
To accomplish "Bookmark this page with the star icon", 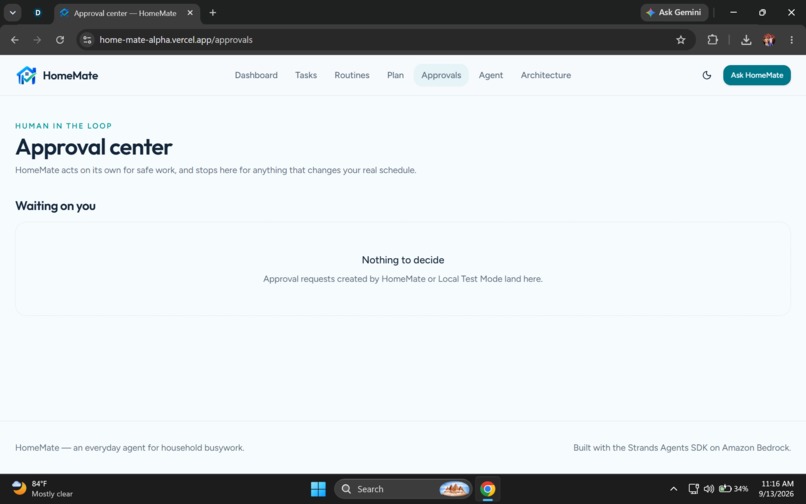I will tap(681, 40).
